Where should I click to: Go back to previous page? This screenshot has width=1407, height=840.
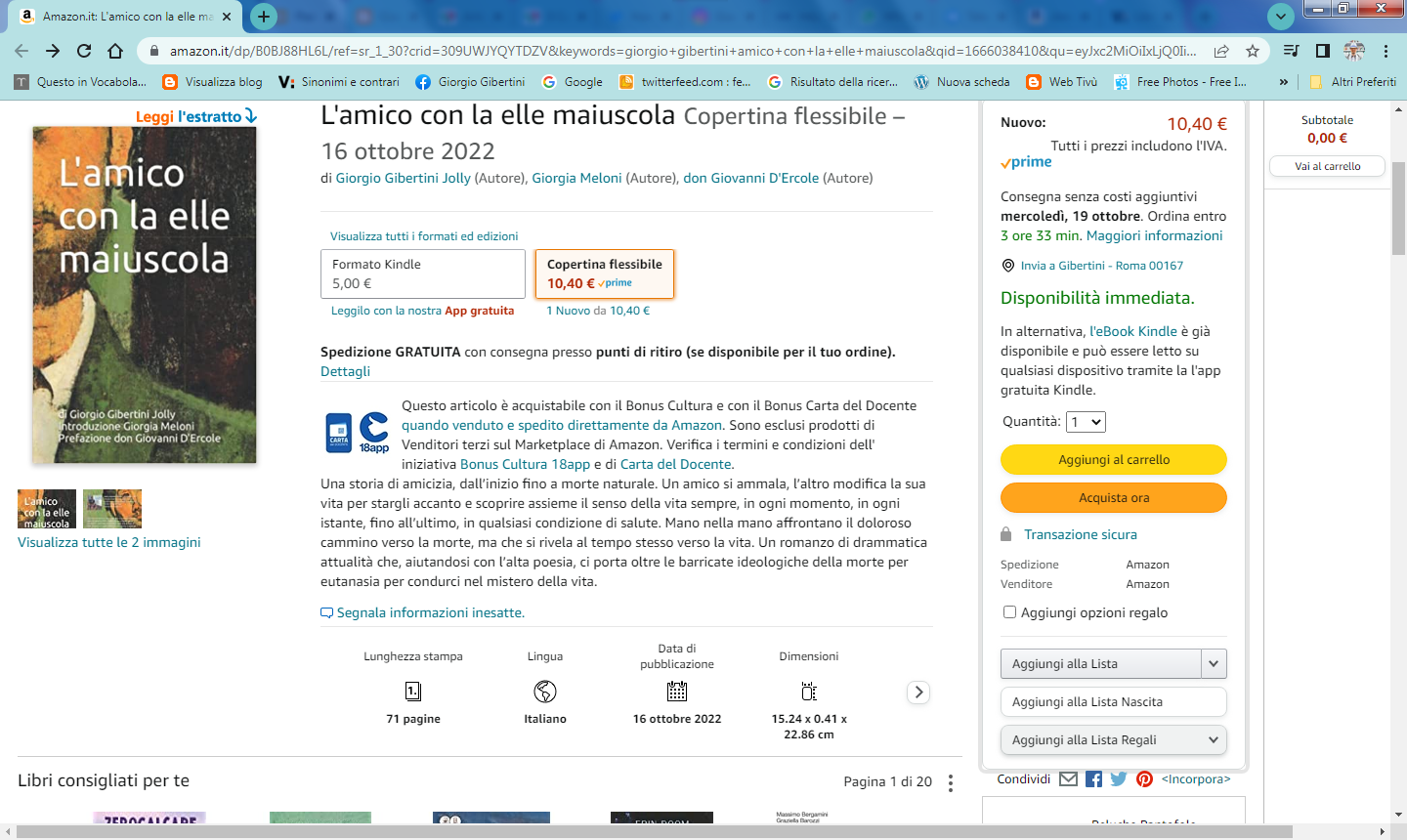click(21, 51)
